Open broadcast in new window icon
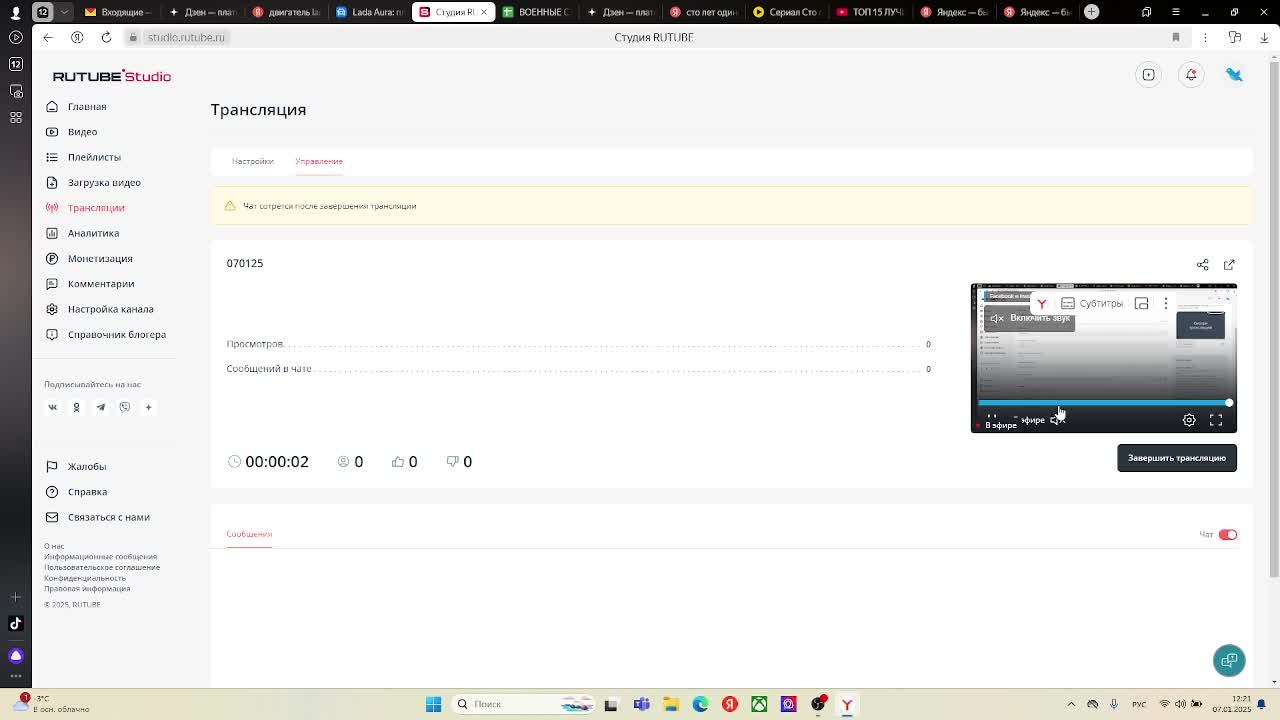Screen dimensions: 1280x720 (1229, 265)
